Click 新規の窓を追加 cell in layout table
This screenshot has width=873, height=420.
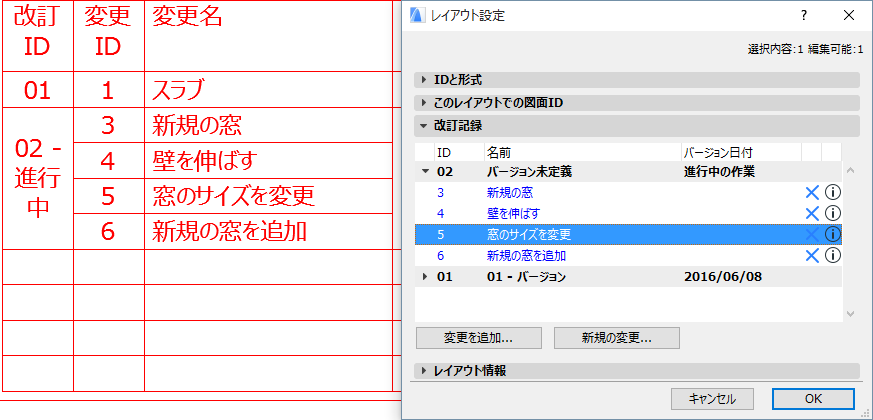(268, 232)
